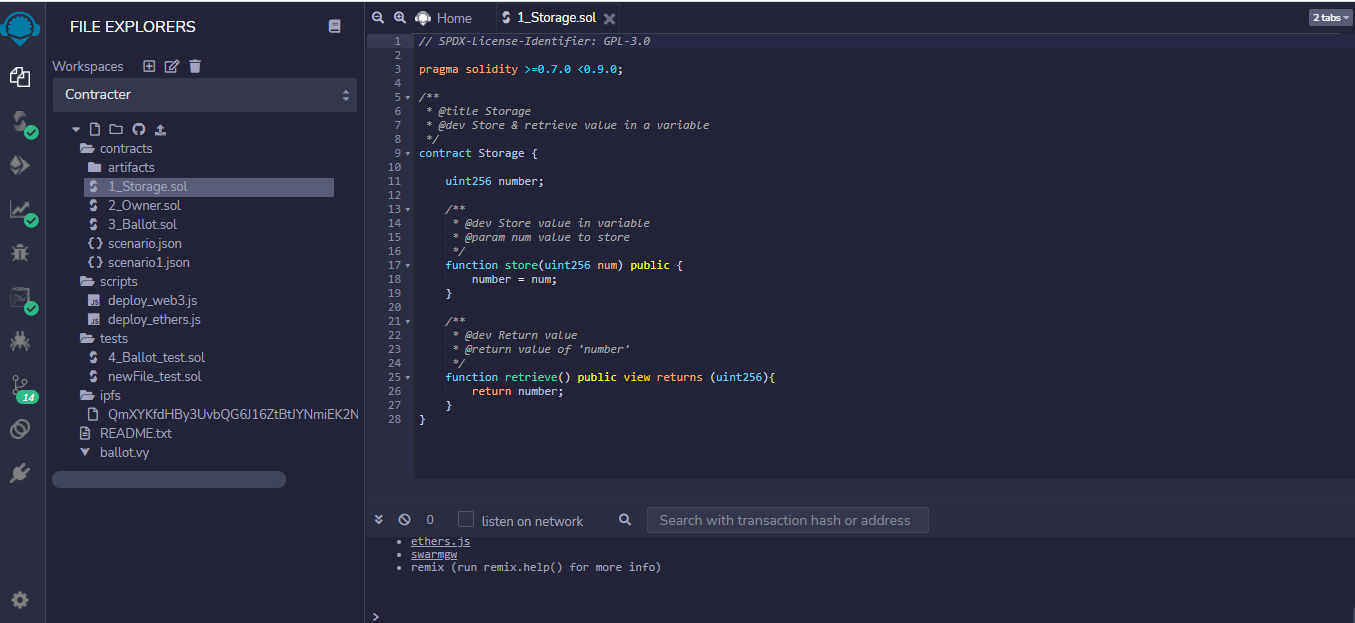This screenshot has height=623, width=1355.
Task: Toggle terminal panel with double chevron
Action: point(379,520)
